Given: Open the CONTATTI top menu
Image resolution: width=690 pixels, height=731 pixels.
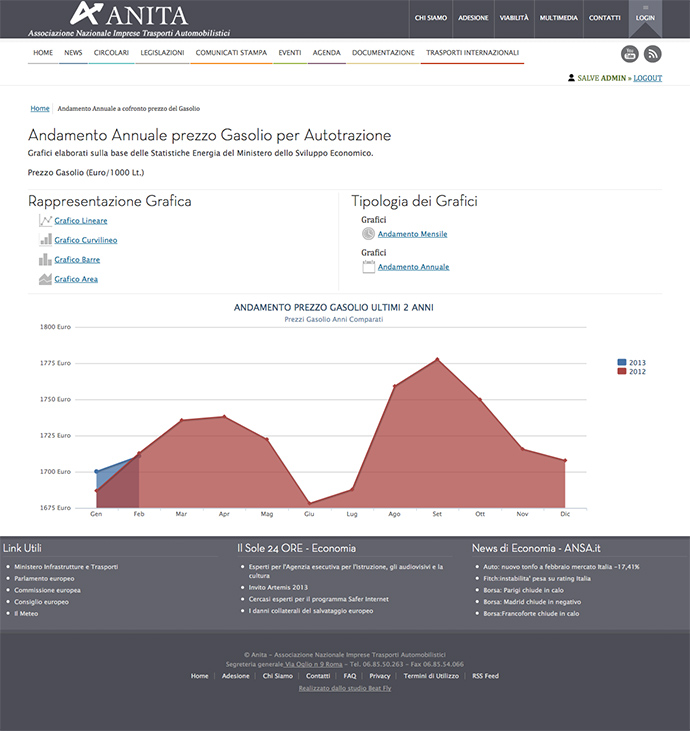Looking at the screenshot, I should (605, 18).
